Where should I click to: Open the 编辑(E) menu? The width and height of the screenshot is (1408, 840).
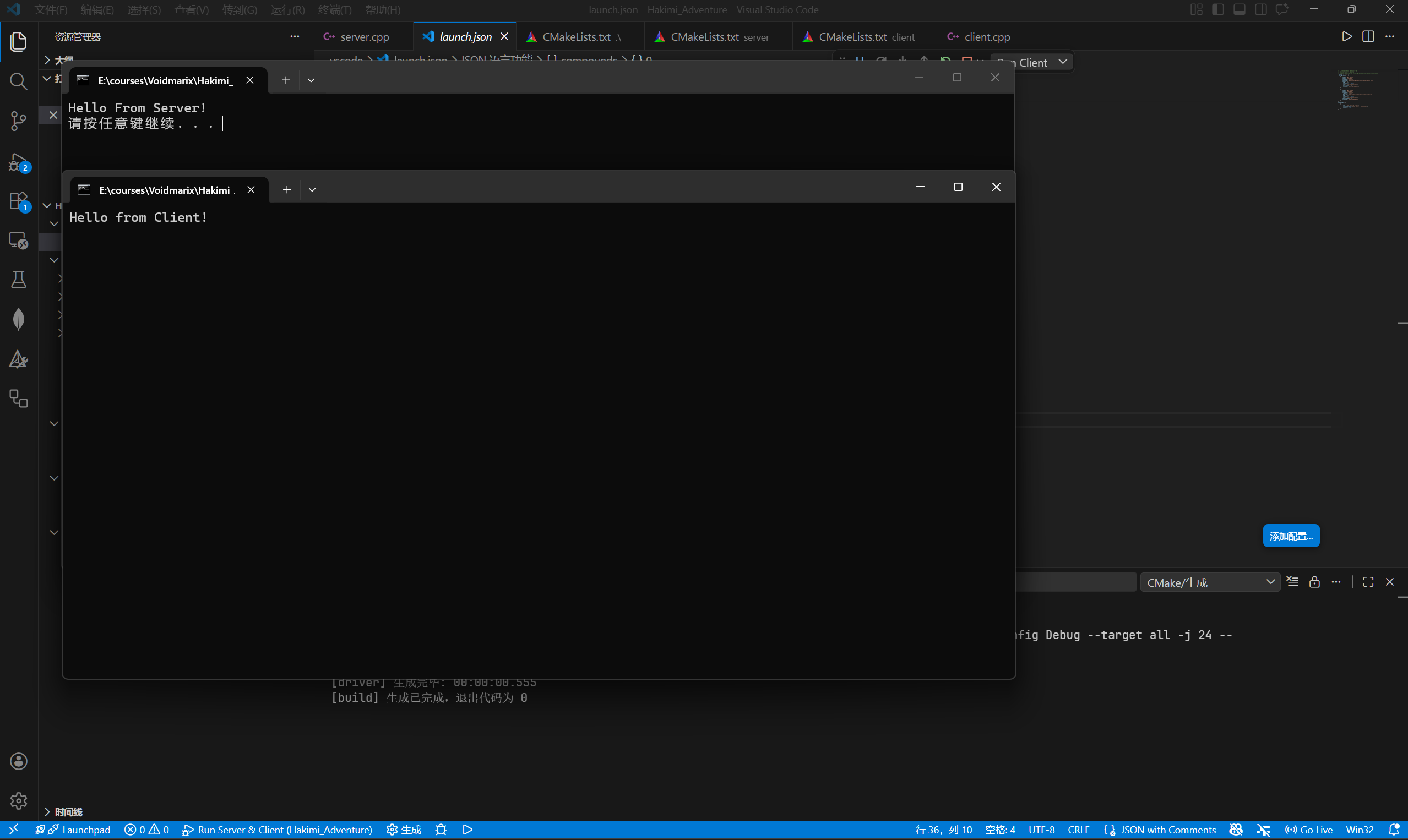tap(97, 9)
